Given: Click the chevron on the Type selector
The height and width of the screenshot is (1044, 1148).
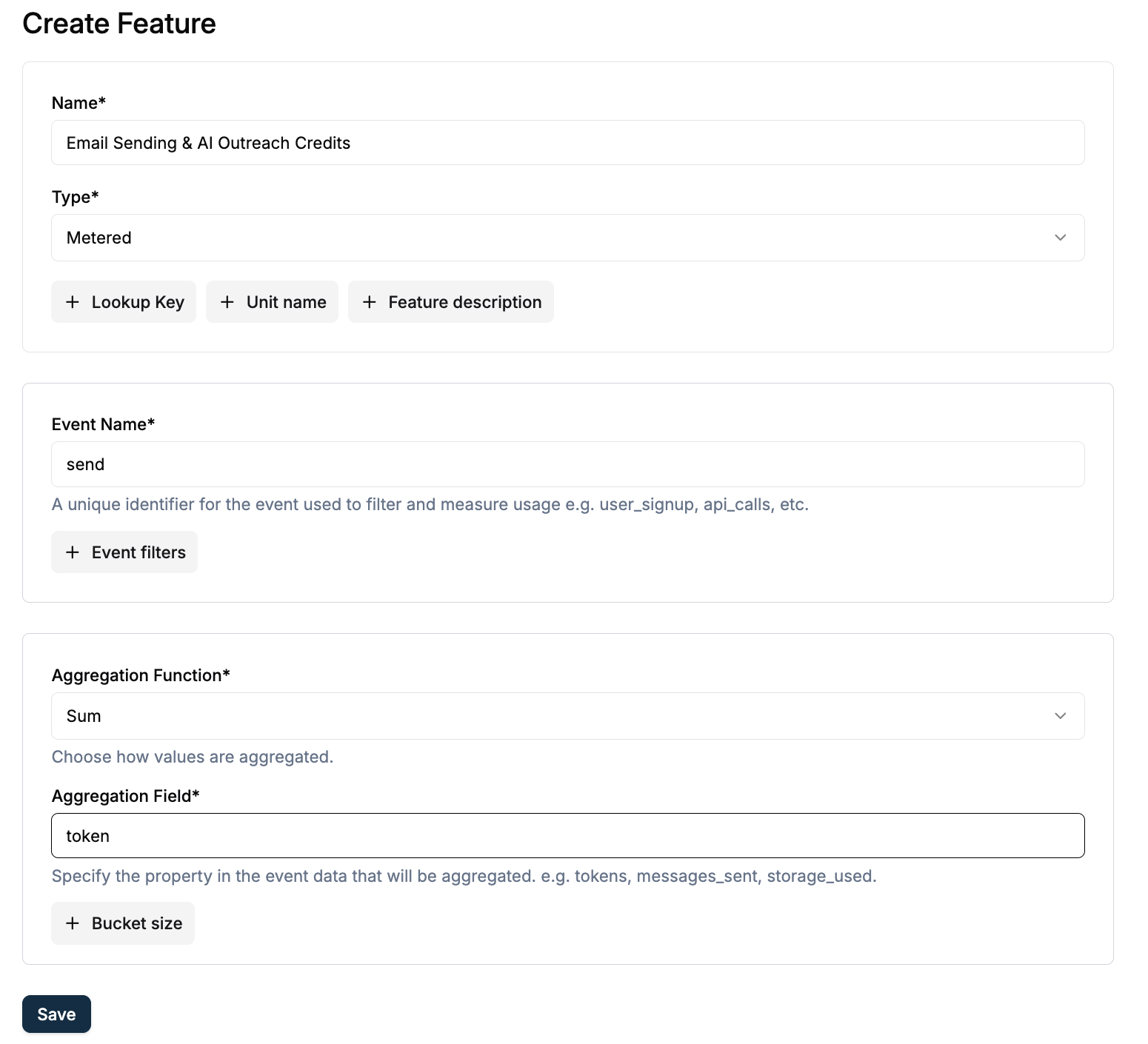Looking at the screenshot, I should (1061, 238).
